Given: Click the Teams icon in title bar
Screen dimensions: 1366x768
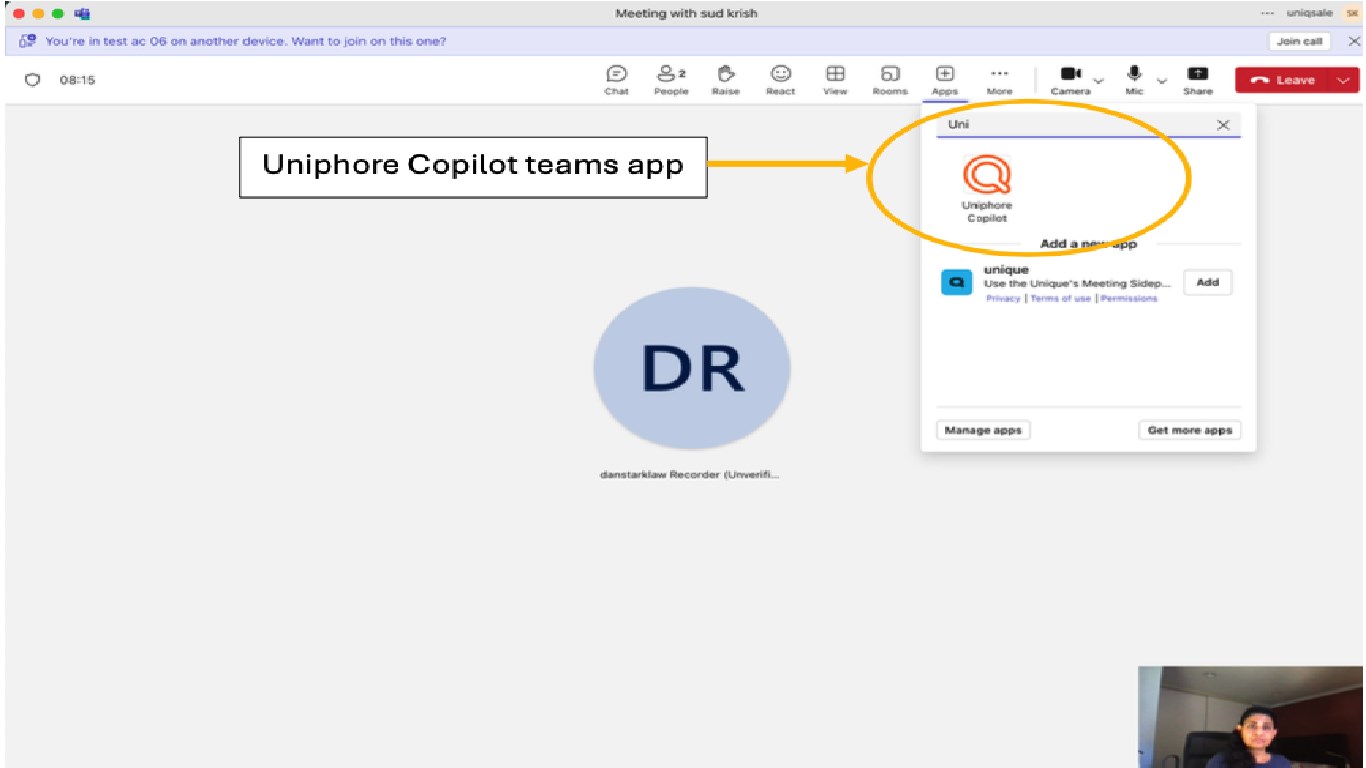Looking at the screenshot, I should pos(82,13).
